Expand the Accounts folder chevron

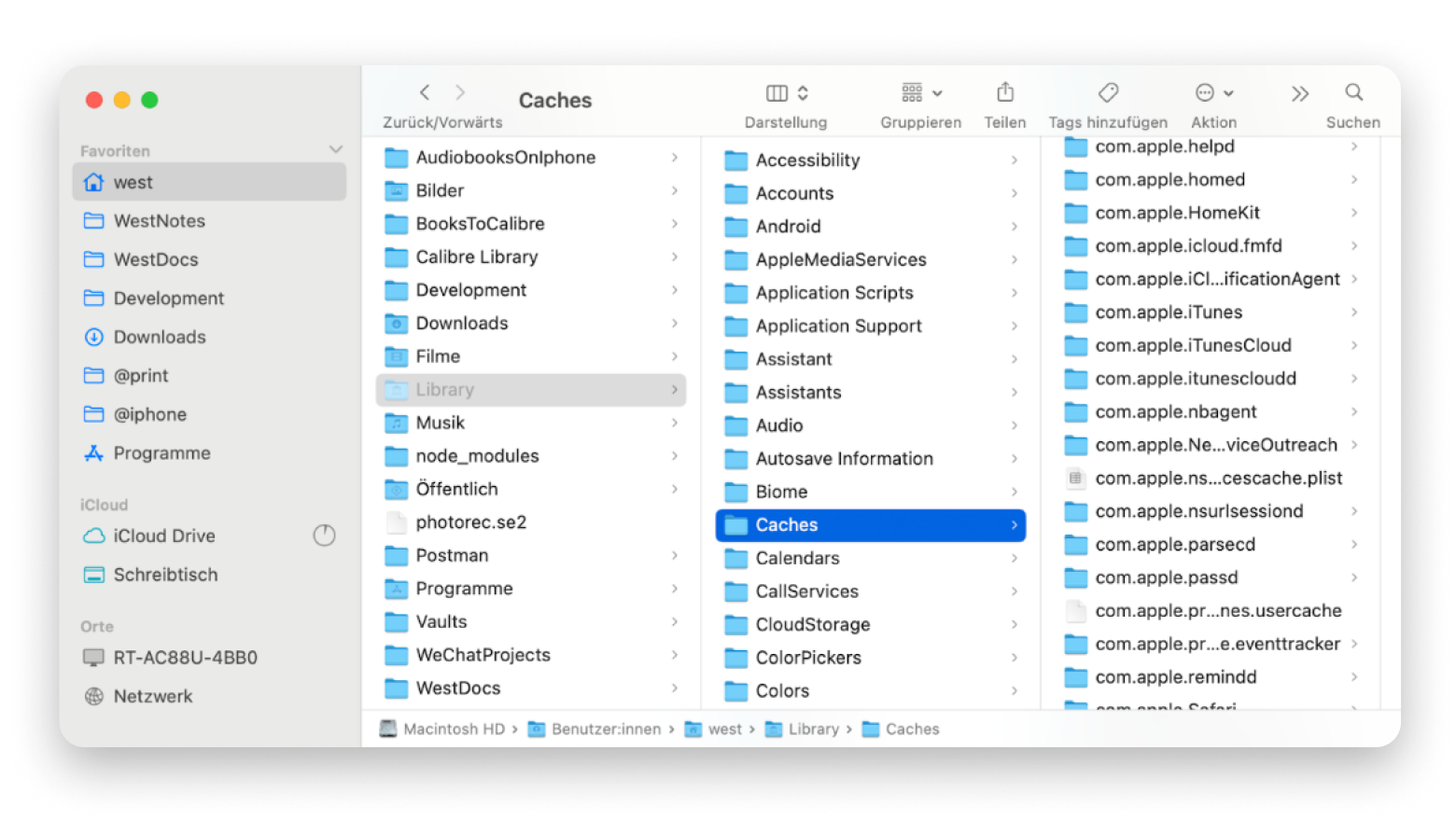click(x=1014, y=193)
